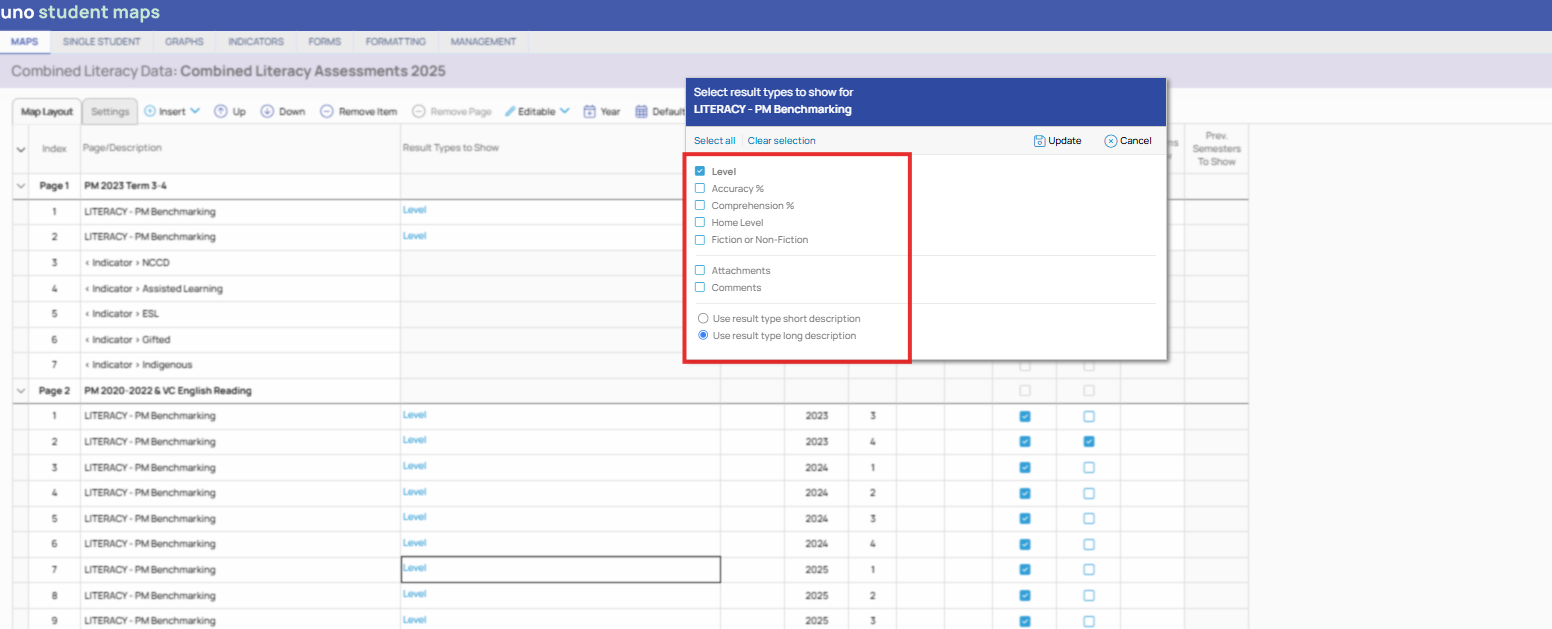Switch to the MAPS tab
The height and width of the screenshot is (629, 1552).
(x=24, y=42)
